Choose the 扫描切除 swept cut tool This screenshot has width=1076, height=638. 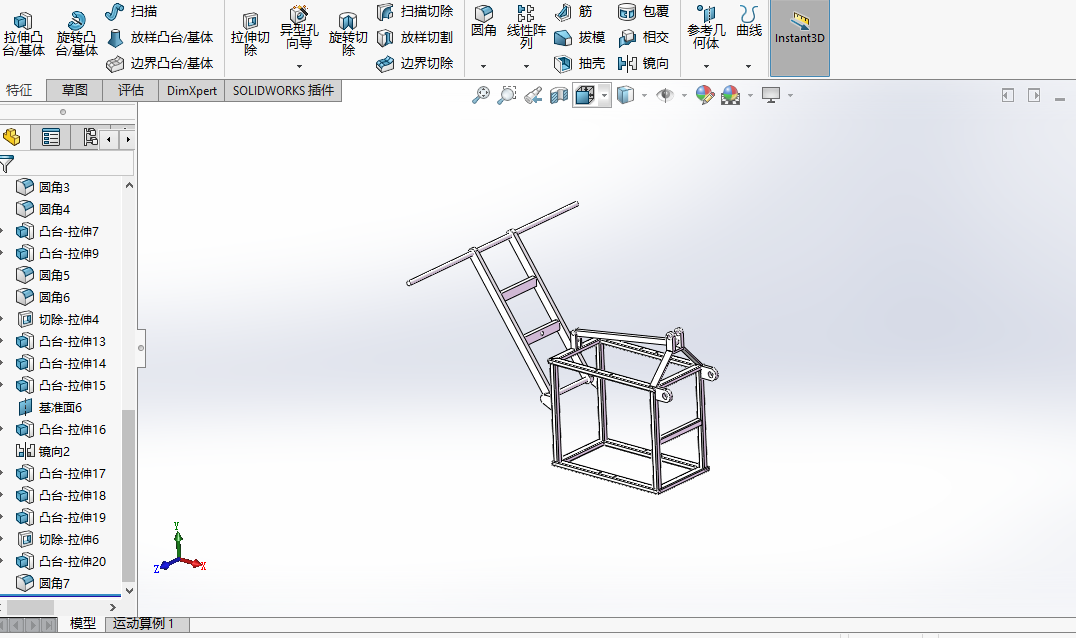(x=415, y=12)
